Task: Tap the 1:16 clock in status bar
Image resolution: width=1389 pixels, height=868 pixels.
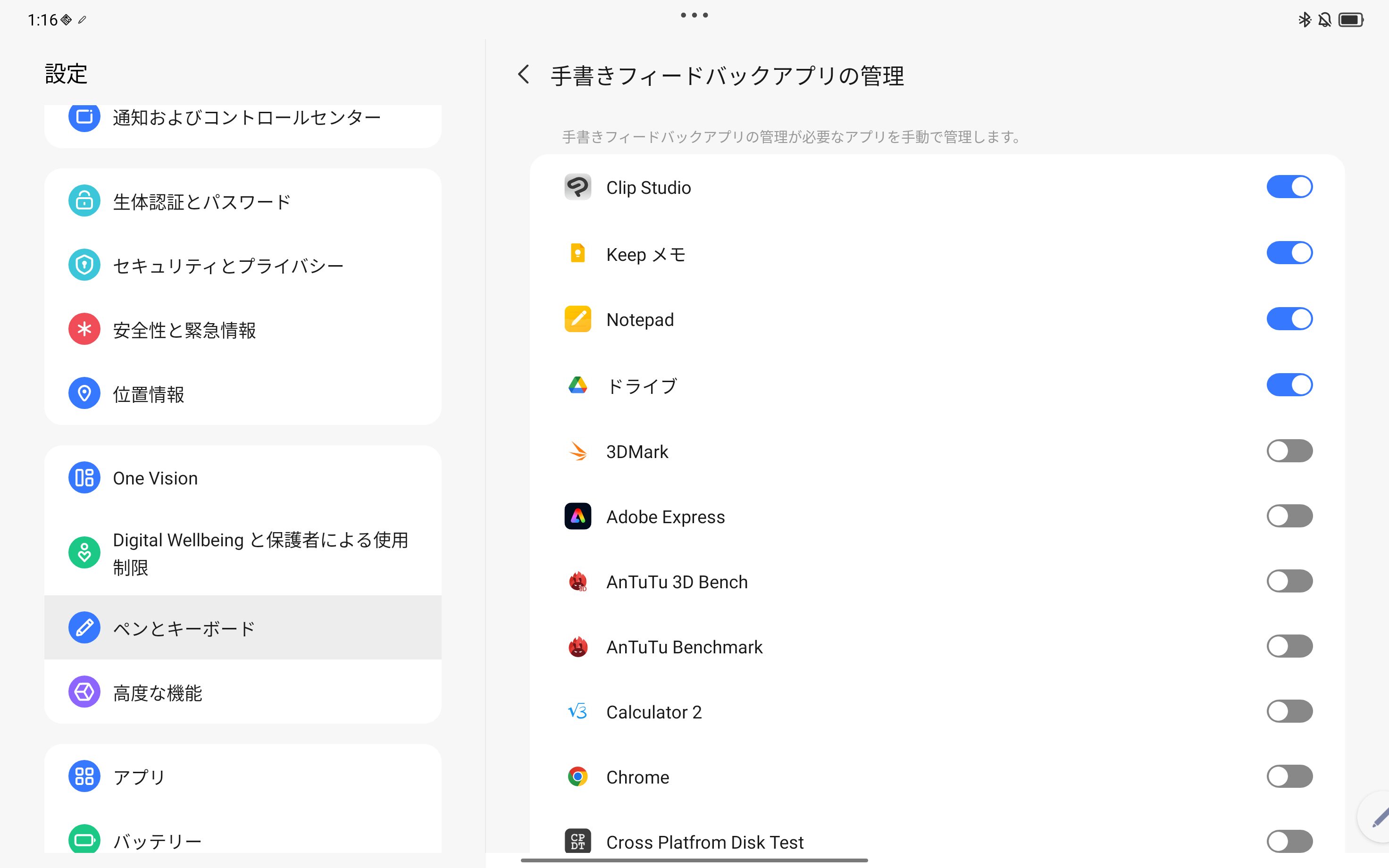Action: pyautogui.click(x=42, y=20)
